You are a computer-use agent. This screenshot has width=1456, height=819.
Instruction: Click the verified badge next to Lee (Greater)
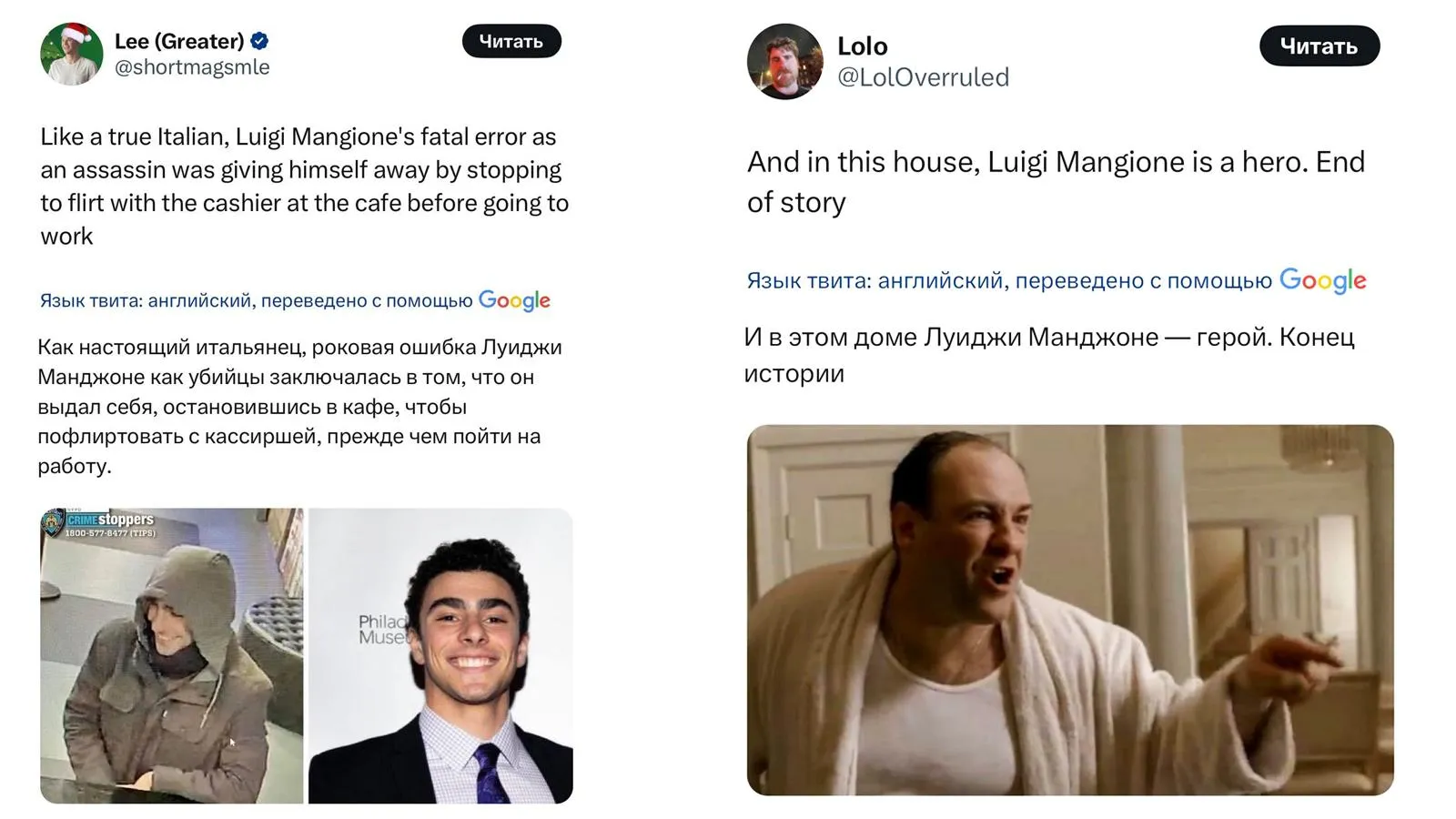(x=259, y=41)
